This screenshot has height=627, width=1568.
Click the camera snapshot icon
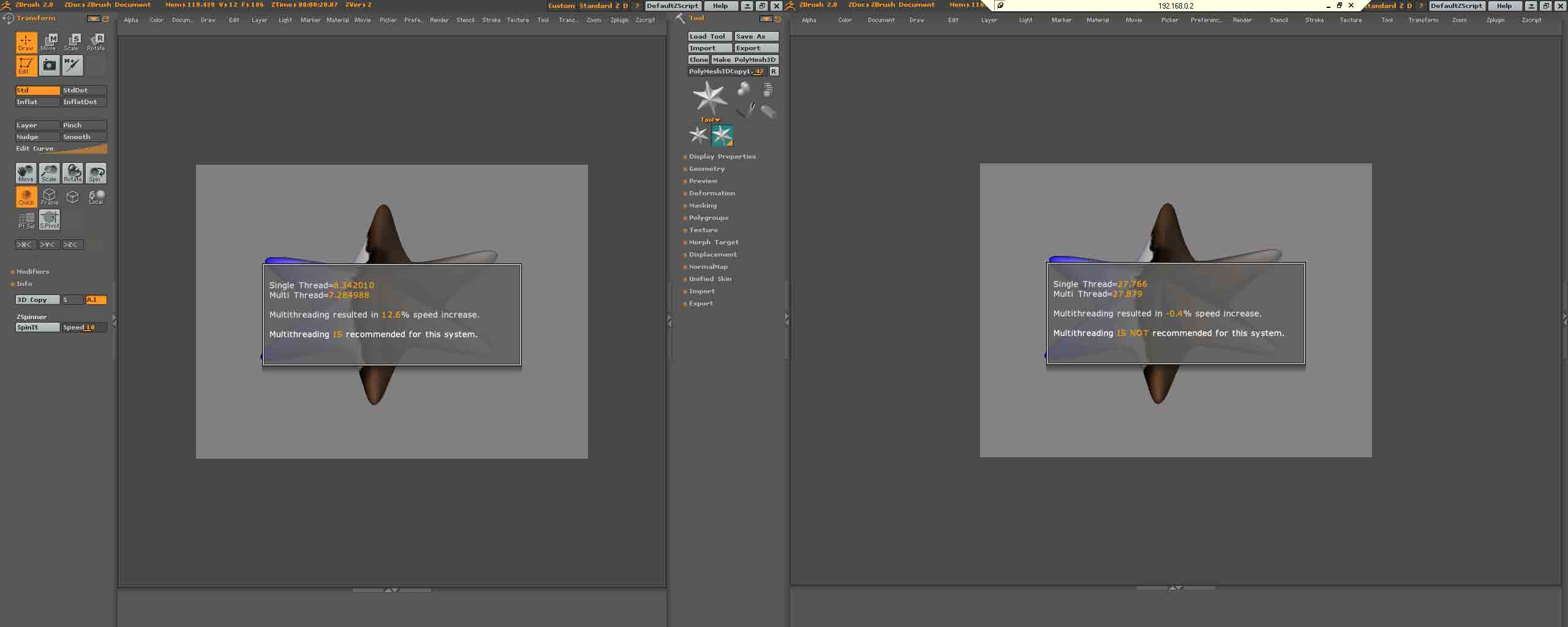(x=49, y=66)
